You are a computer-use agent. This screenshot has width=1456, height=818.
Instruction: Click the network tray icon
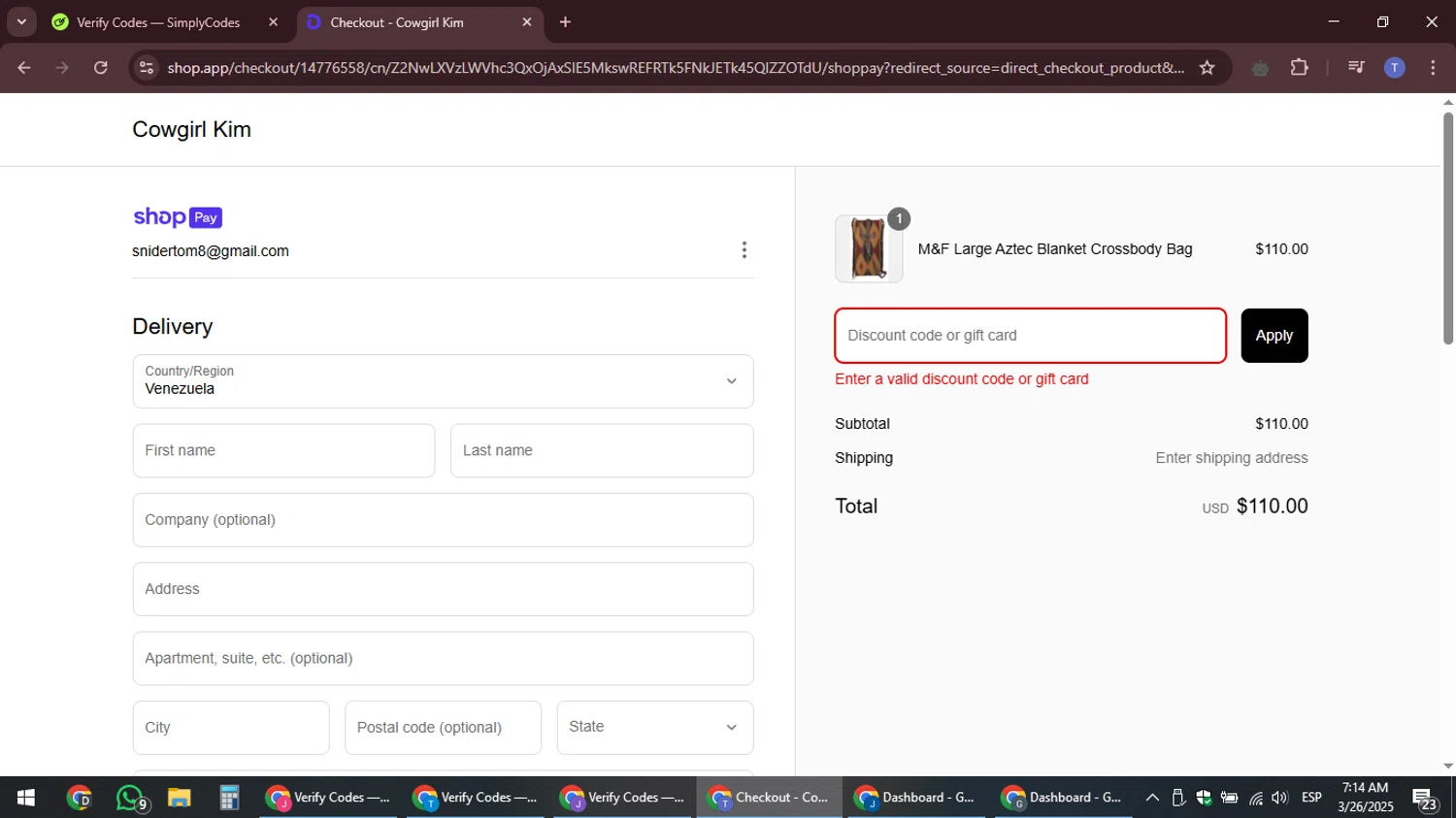(1255, 798)
